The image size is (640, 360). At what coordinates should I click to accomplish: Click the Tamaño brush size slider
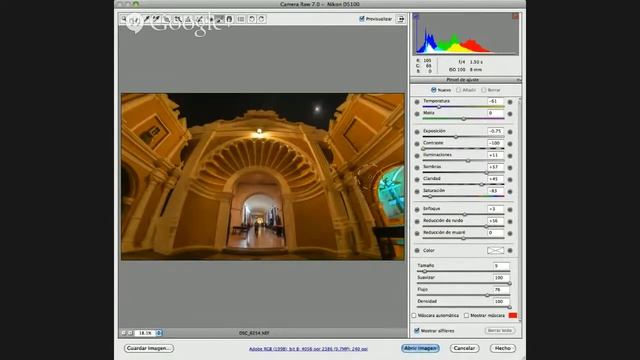coord(463,271)
